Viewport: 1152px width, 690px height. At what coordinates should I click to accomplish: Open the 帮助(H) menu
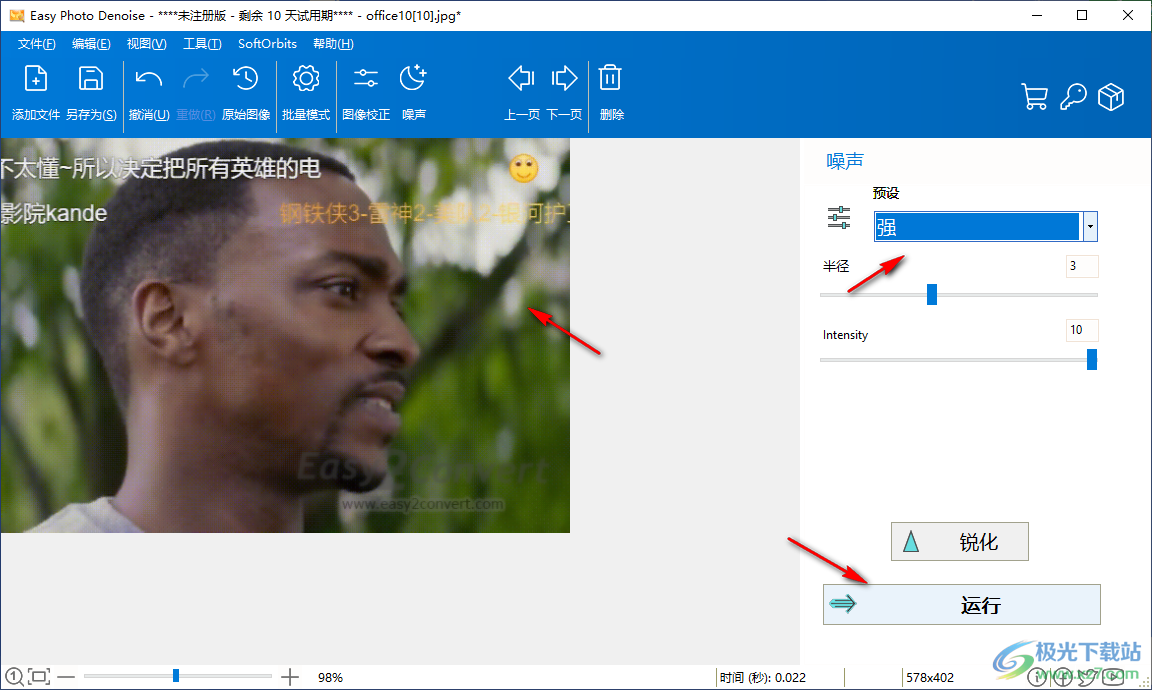click(x=333, y=44)
